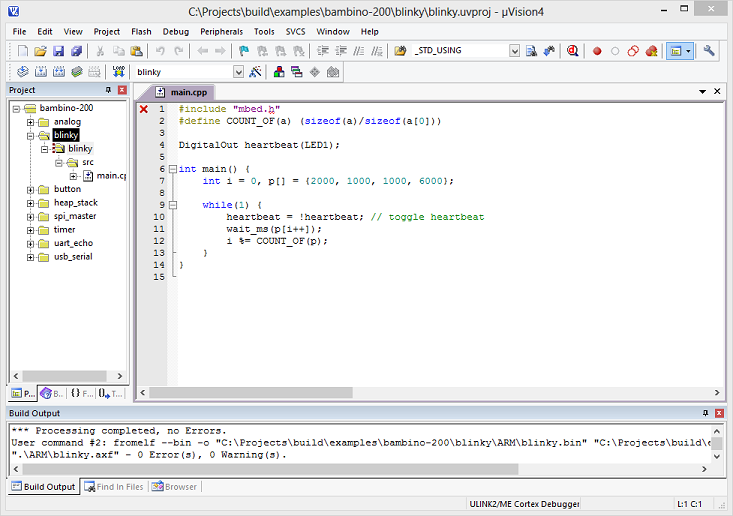Select the Build Output tab
The height and width of the screenshot is (516, 733).
[x=43, y=487]
